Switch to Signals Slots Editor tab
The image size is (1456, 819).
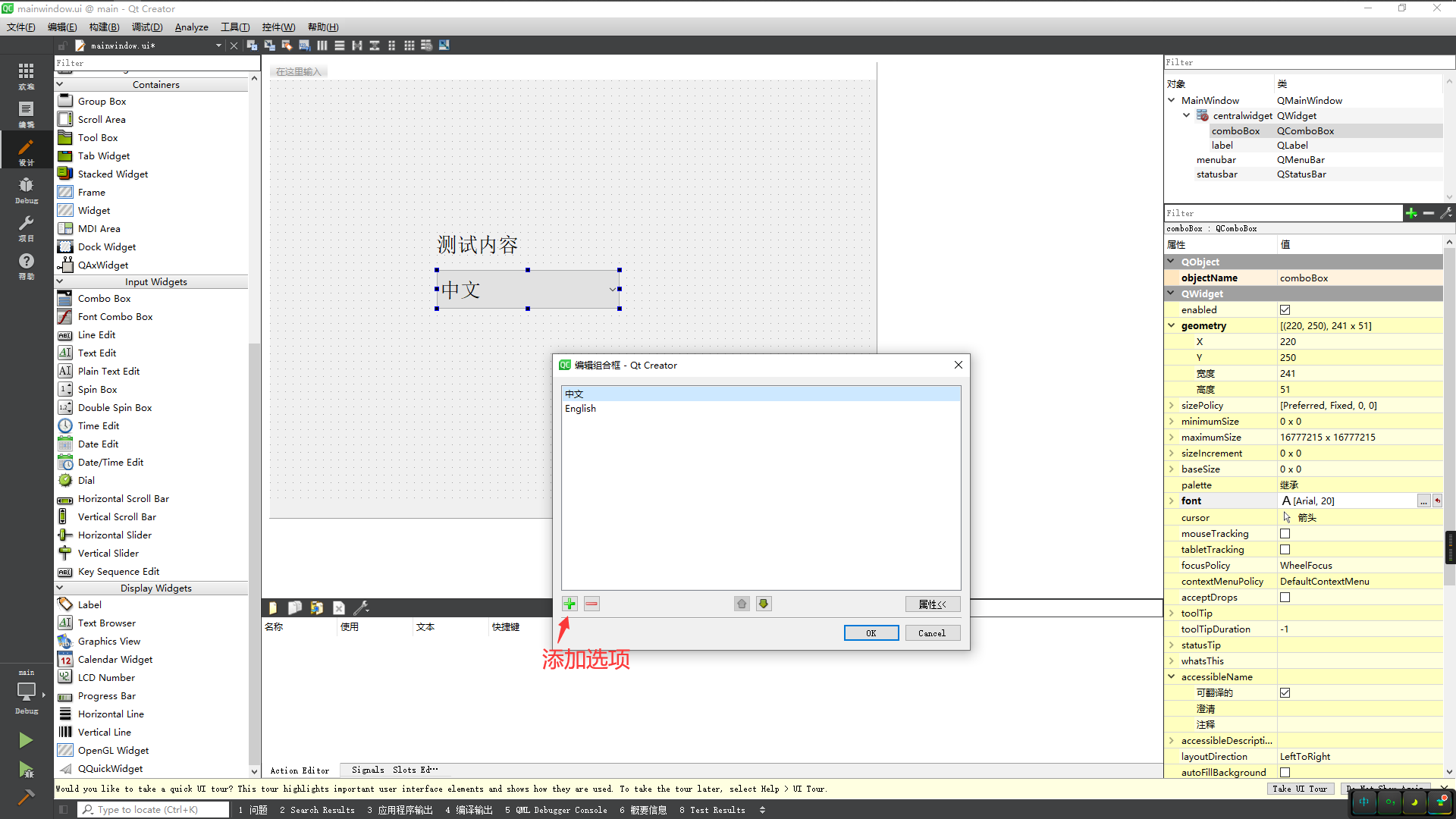[x=394, y=769]
